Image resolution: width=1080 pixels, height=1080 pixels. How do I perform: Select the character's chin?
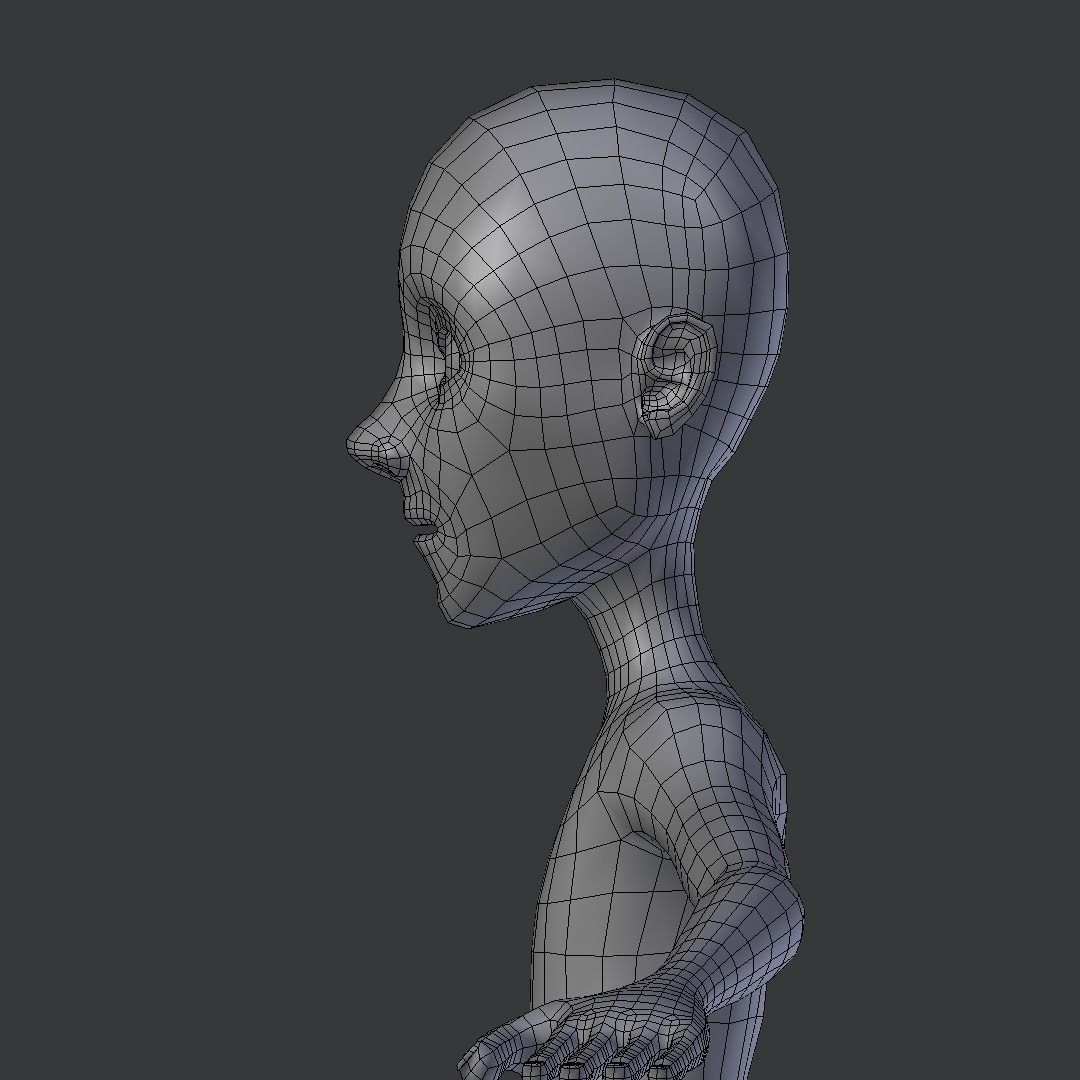tap(461, 606)
